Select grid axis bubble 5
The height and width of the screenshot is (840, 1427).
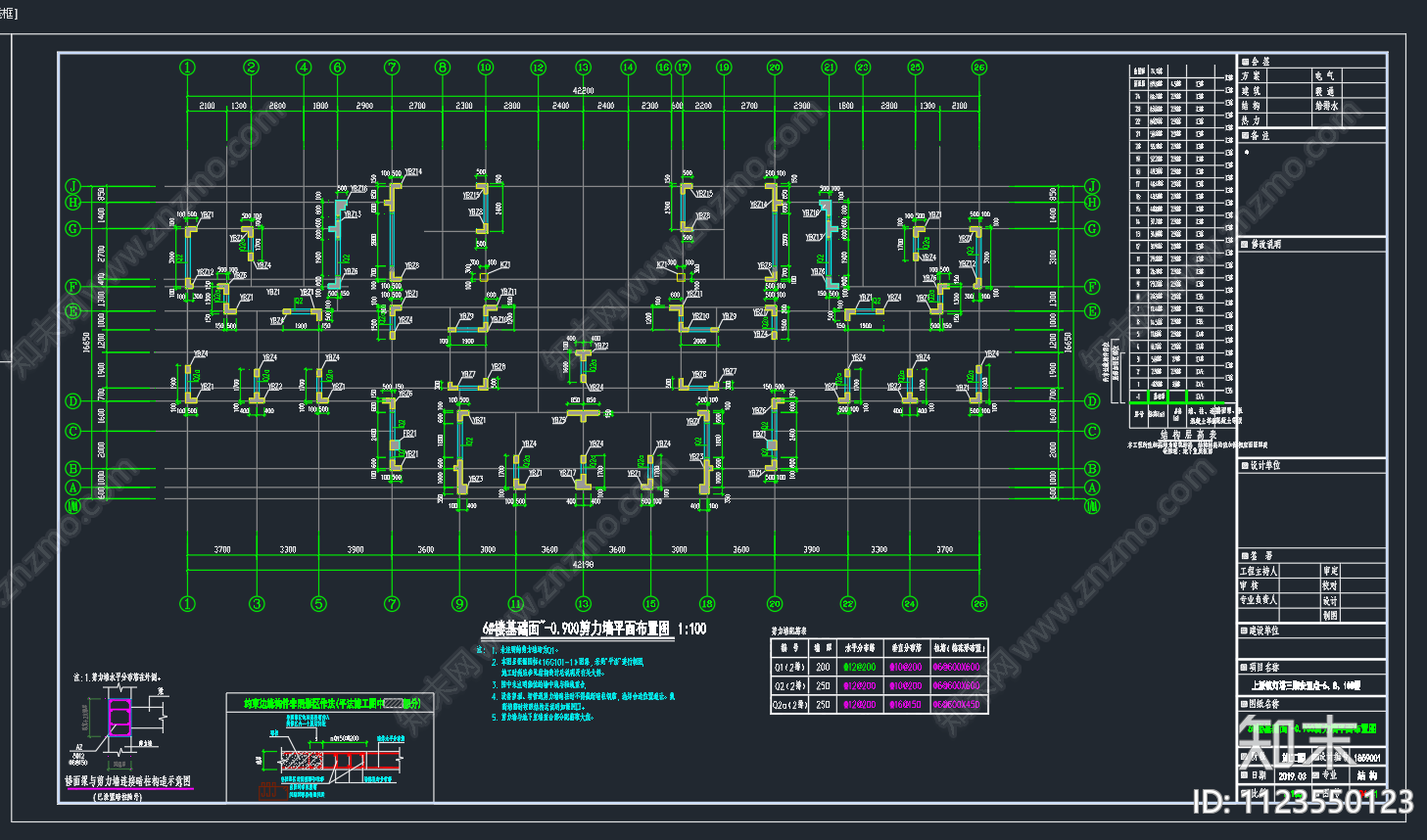(318, 604)
